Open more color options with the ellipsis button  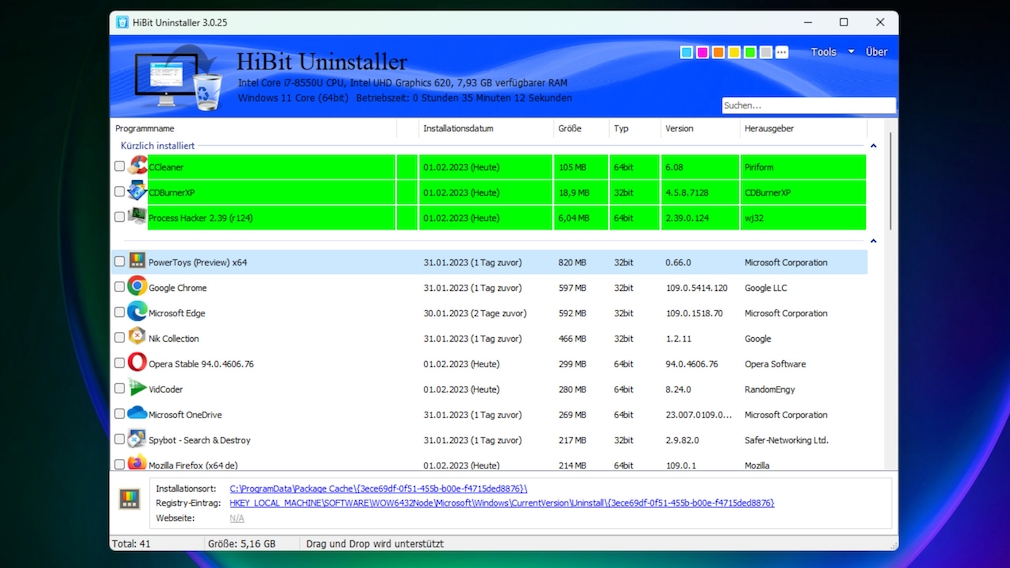782,52
